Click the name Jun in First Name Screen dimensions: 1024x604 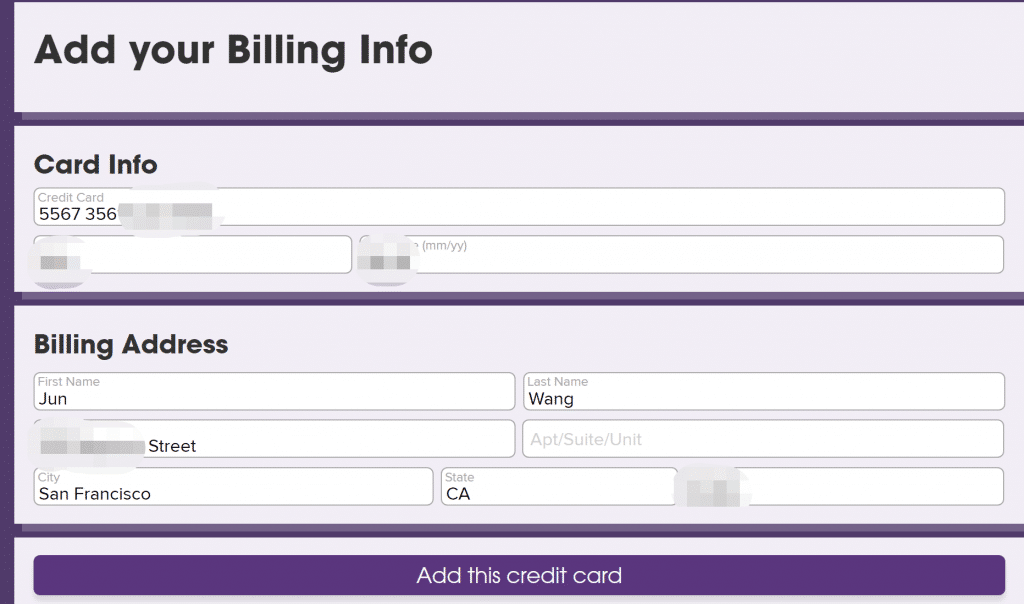point(53,399)
